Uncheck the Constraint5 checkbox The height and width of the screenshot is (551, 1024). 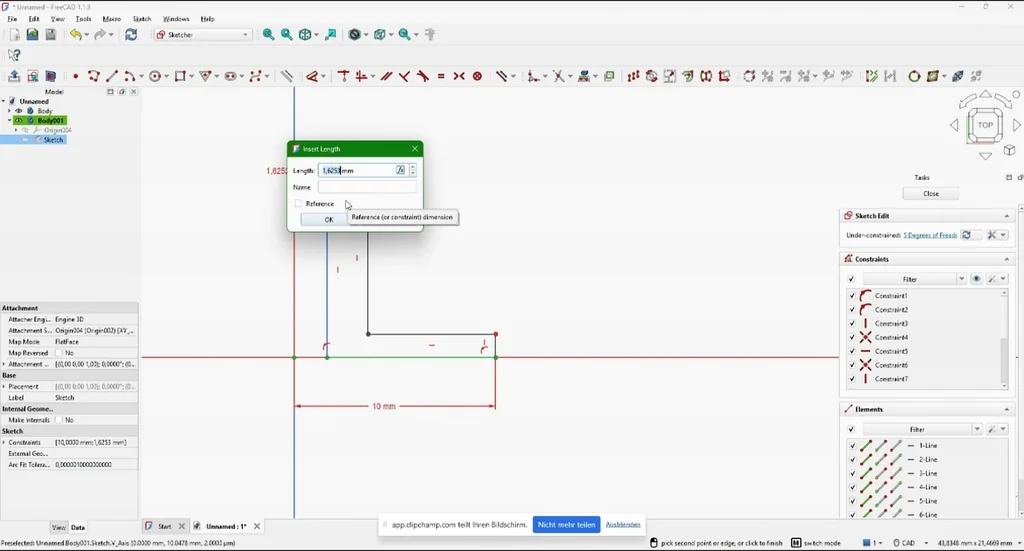pyautogui.click(x=852, y=351)
